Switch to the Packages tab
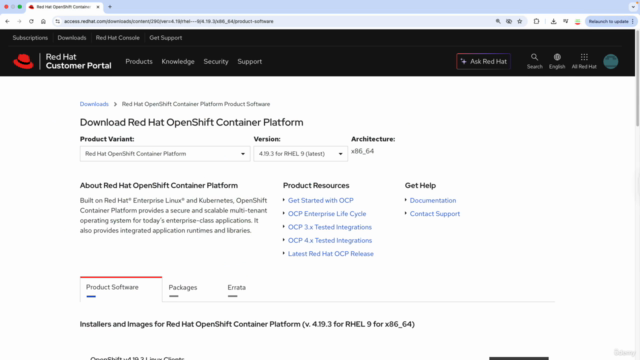This screenshot has height=360, width=640. click(x=183, y=288)
